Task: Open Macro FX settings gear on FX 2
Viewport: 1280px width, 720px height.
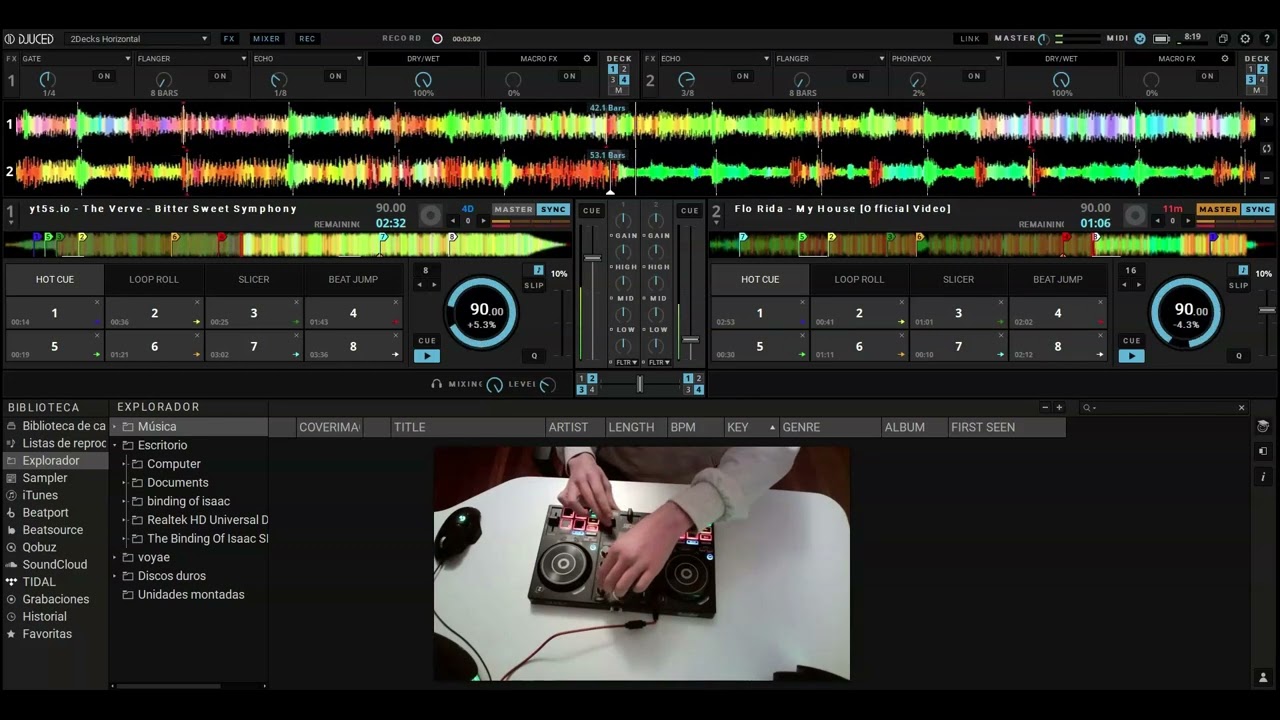Action: [x=1225, y=59]
